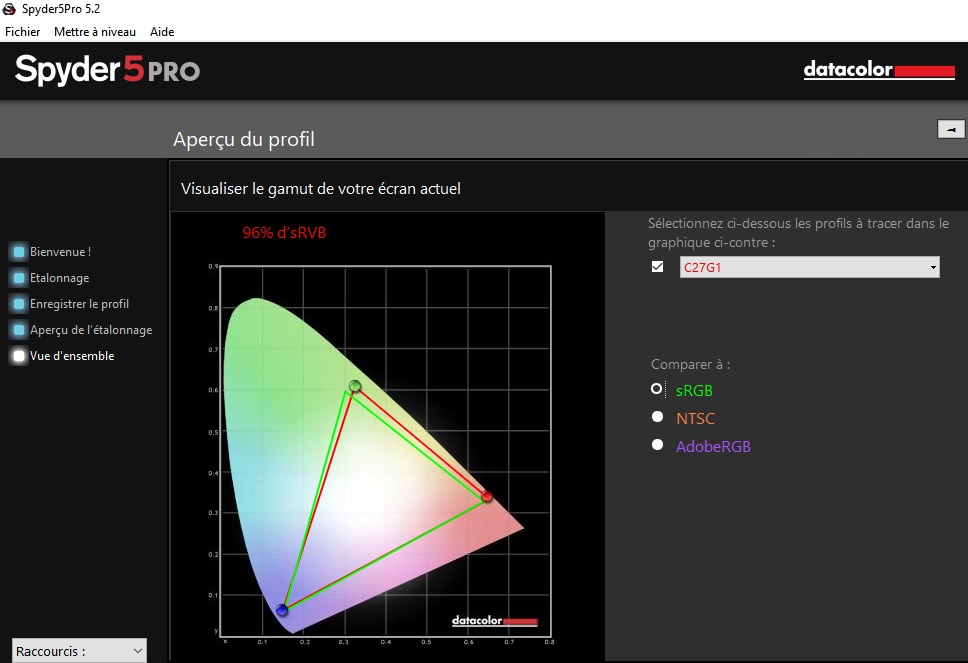
Task: Open the C27G1 profile dropdown
Action: [809, 267]
